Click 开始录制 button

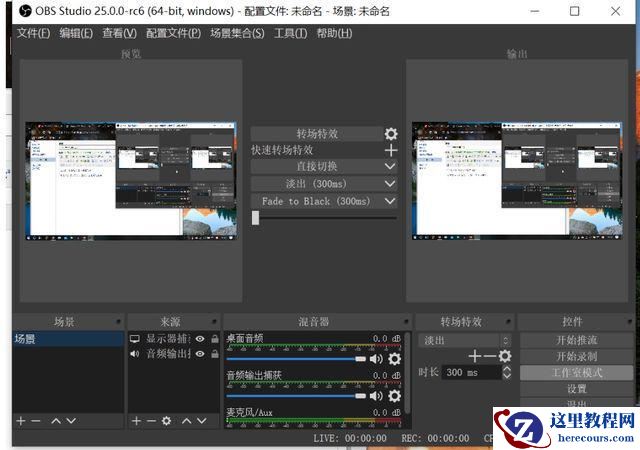coord(577,356)
